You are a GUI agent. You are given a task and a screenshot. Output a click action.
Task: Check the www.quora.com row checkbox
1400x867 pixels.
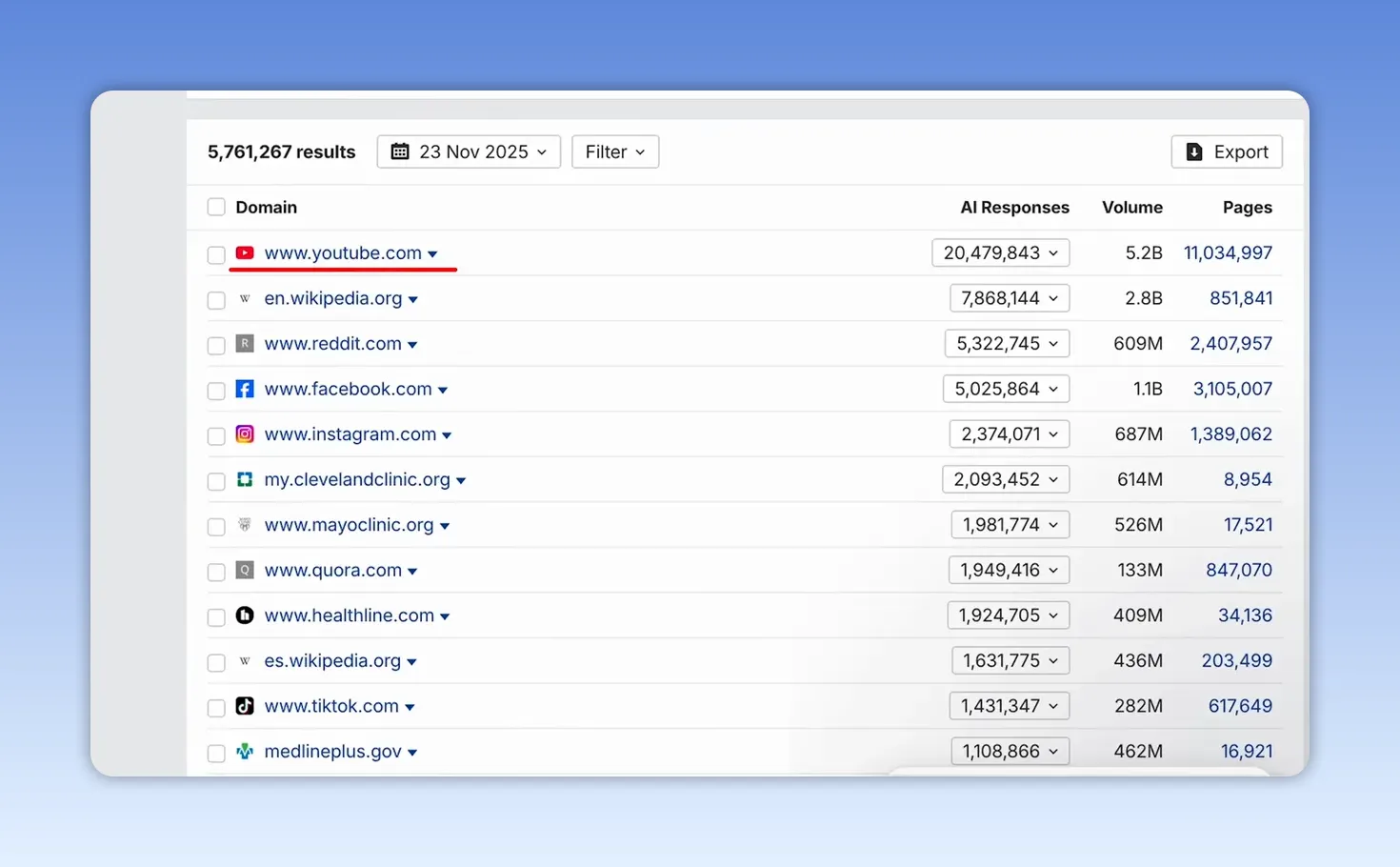click(x=216, y=572)
